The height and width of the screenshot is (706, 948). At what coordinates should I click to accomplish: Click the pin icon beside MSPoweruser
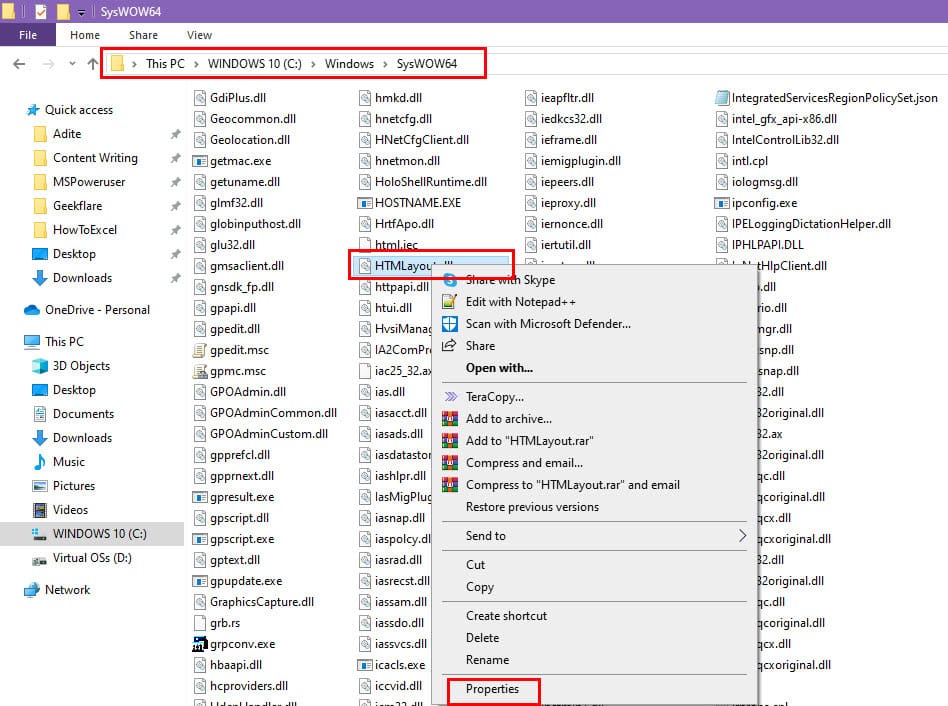click(175, 182)
